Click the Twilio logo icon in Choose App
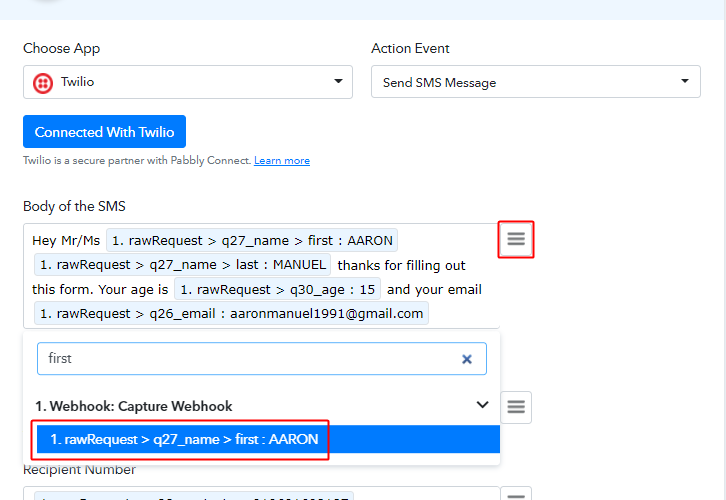The image size is (726, 500). [43, 83]
